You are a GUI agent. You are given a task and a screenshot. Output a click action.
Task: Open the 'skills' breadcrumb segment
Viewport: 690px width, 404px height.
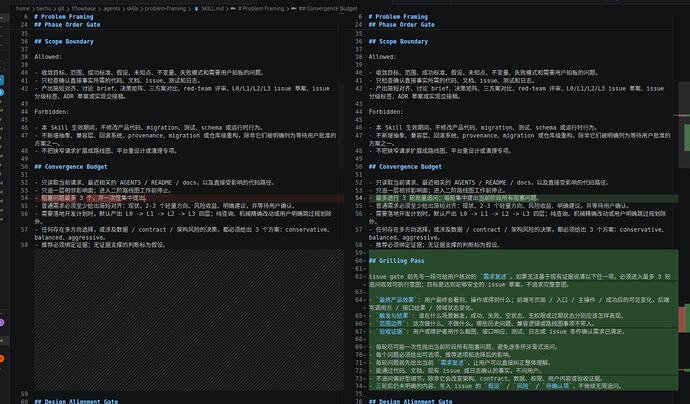132,8
